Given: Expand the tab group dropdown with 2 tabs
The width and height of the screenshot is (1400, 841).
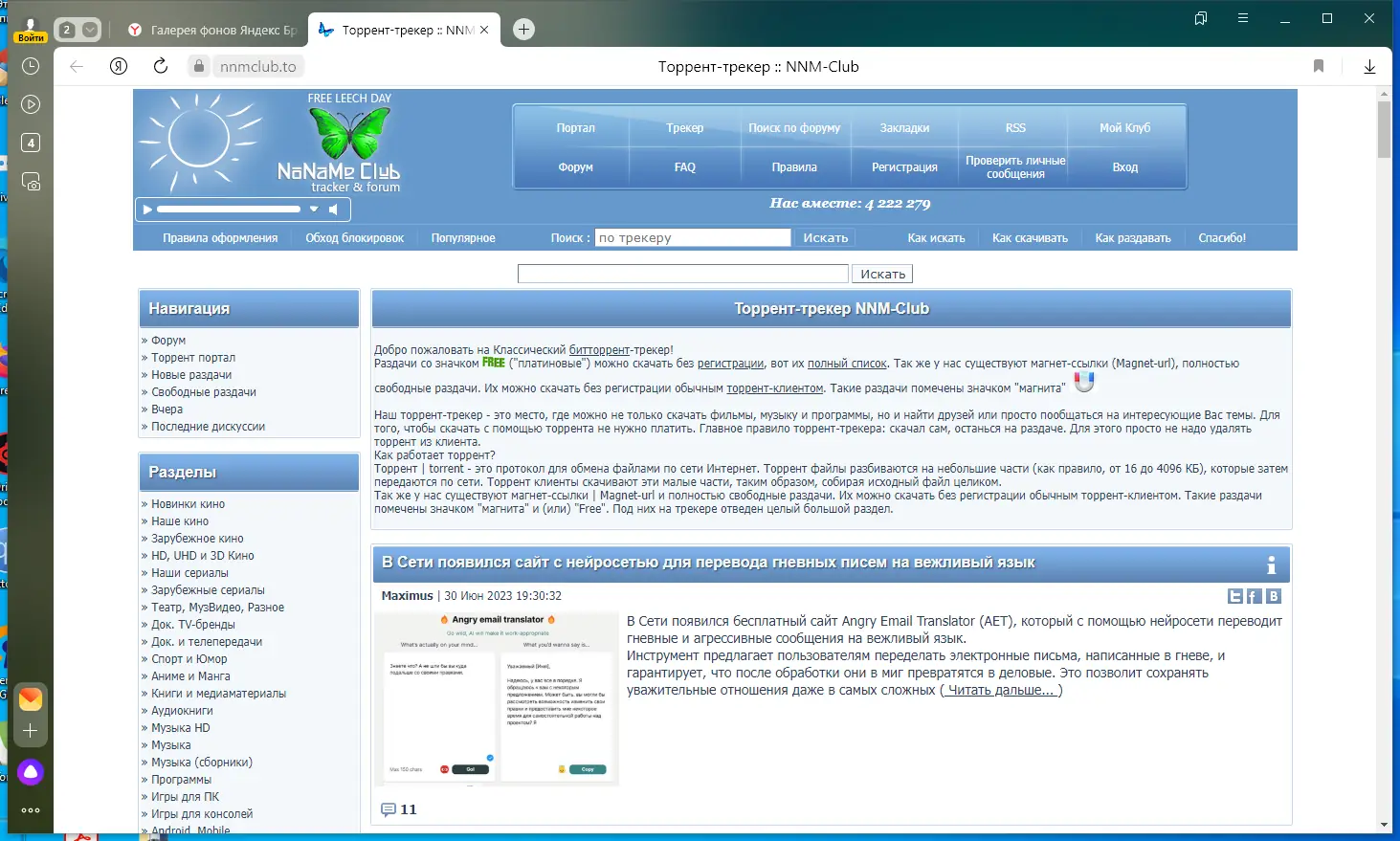Looking at the screenshot, I should pos(90,30).
